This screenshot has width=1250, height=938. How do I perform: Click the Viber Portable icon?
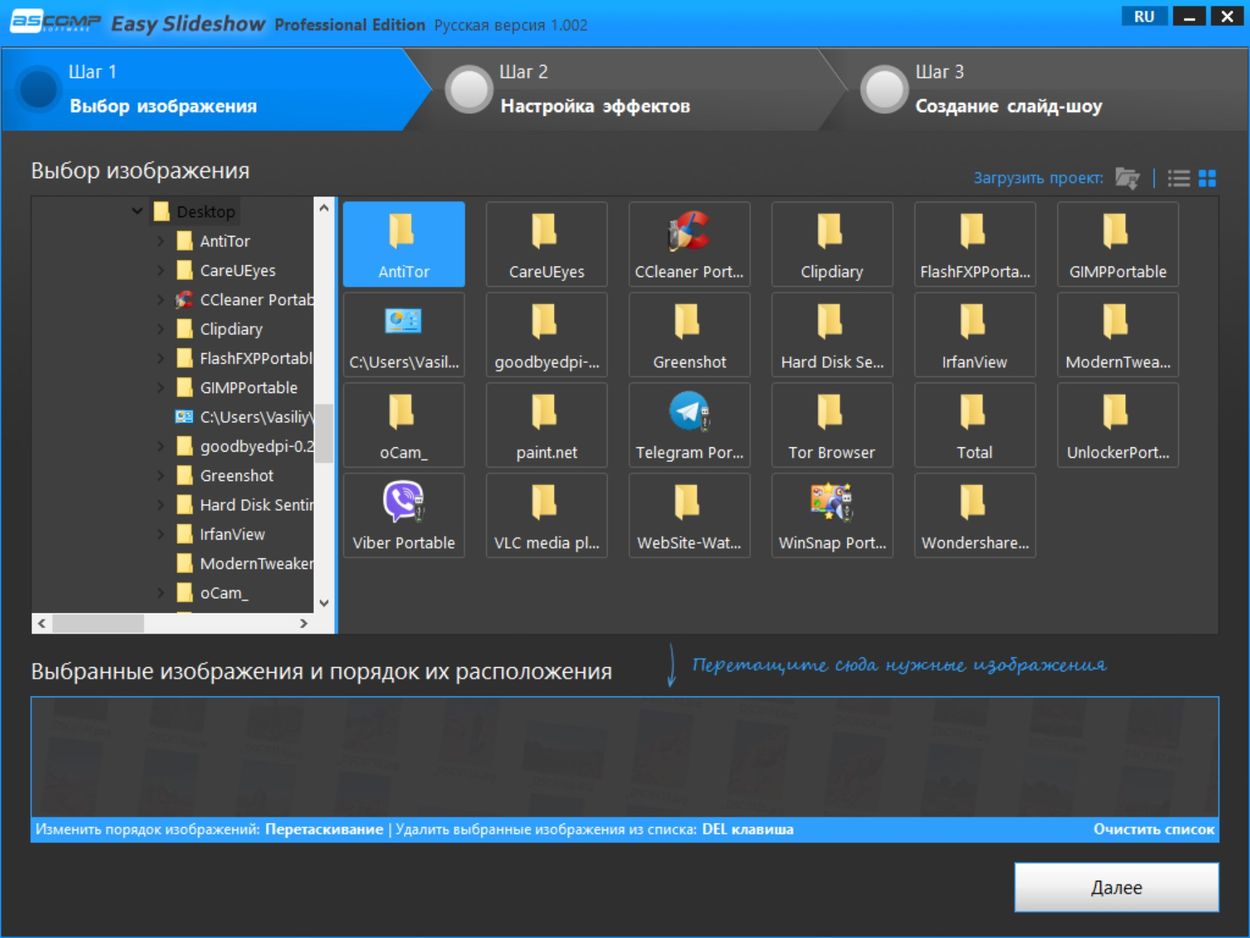point(404,514)
